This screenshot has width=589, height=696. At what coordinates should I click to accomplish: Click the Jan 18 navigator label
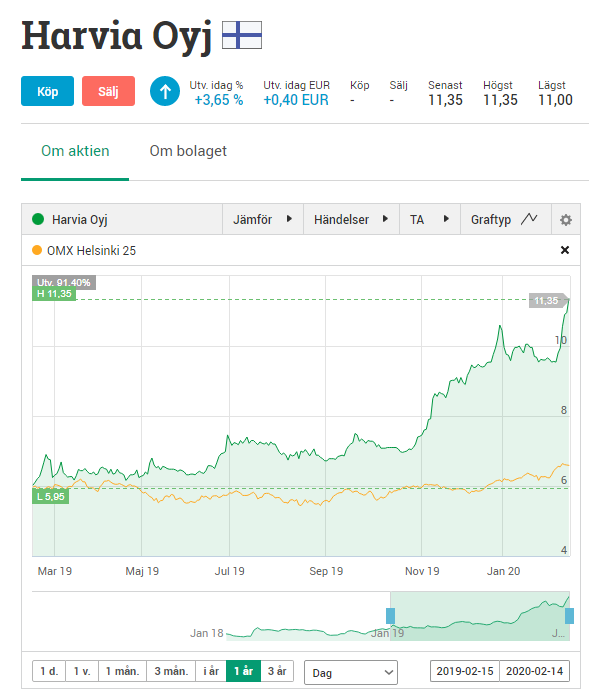point(207,633)
